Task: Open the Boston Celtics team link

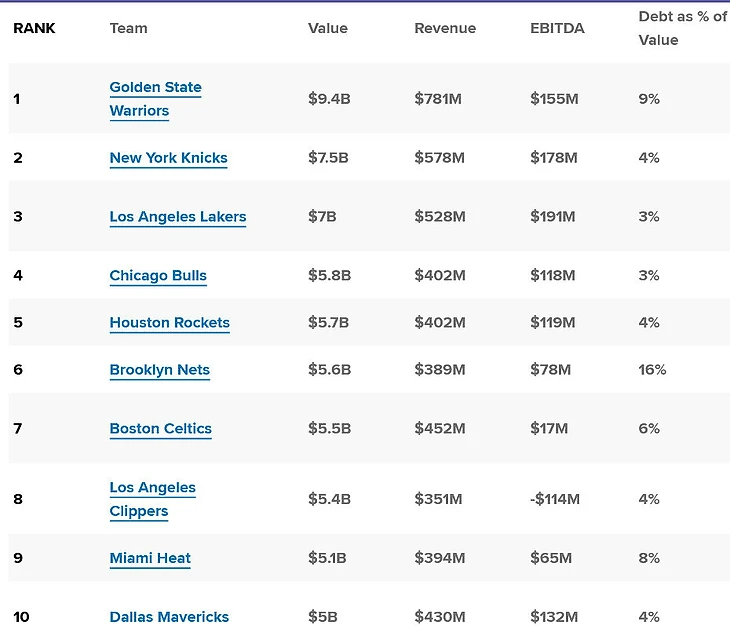Action: 161,428
